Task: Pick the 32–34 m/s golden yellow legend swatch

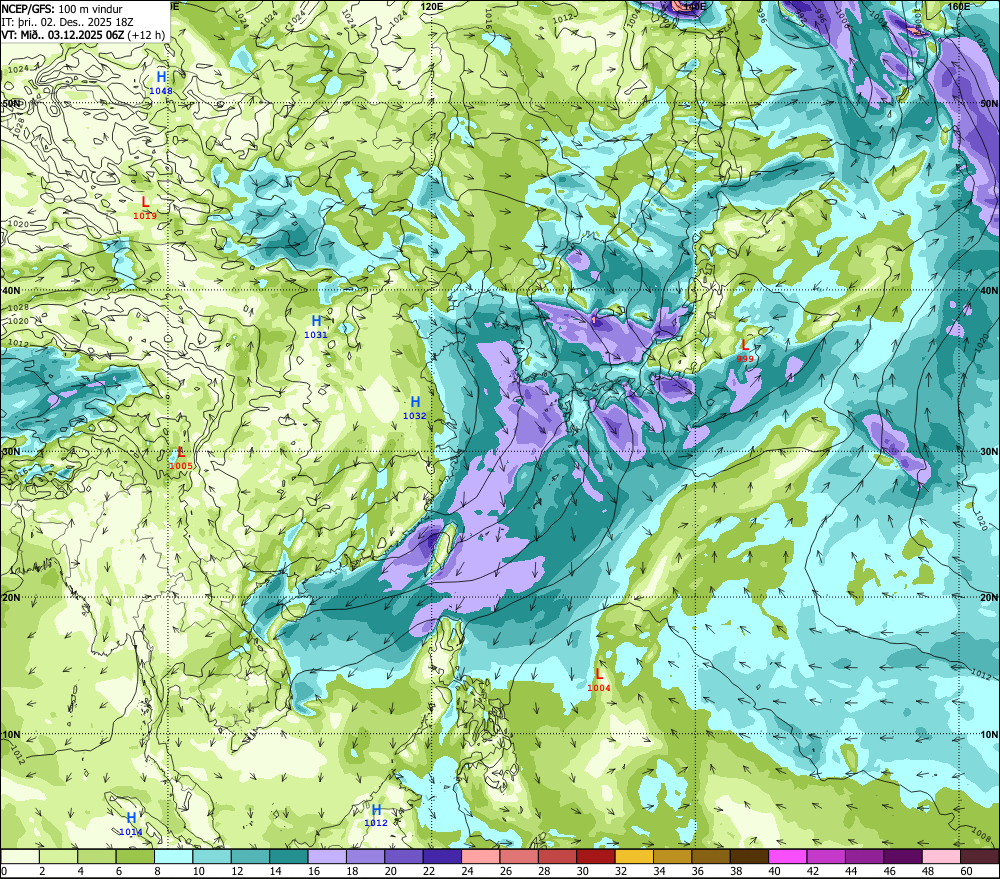Action: point(635,857)
